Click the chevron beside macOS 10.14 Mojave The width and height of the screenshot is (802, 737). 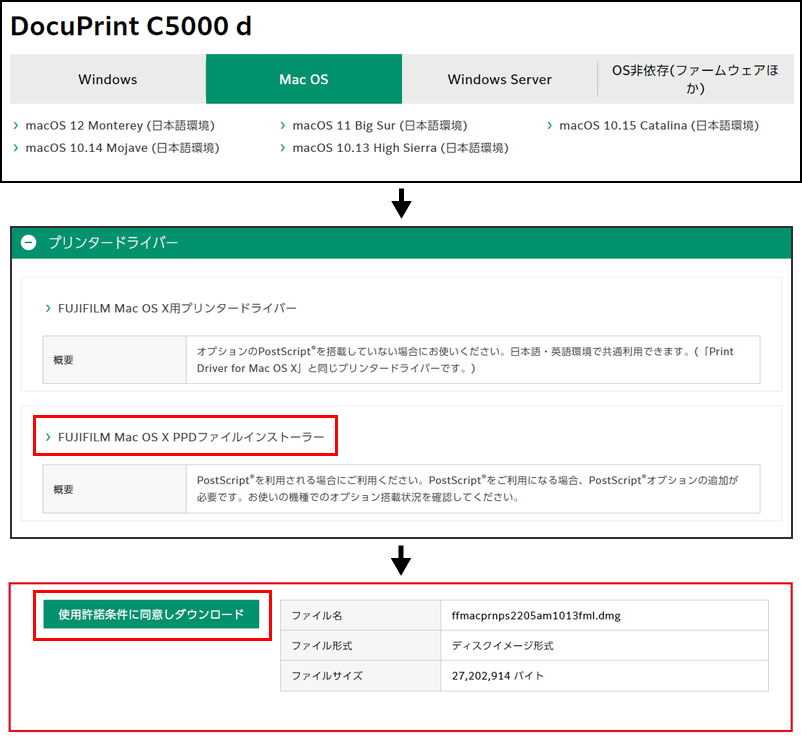pos(16,148)
